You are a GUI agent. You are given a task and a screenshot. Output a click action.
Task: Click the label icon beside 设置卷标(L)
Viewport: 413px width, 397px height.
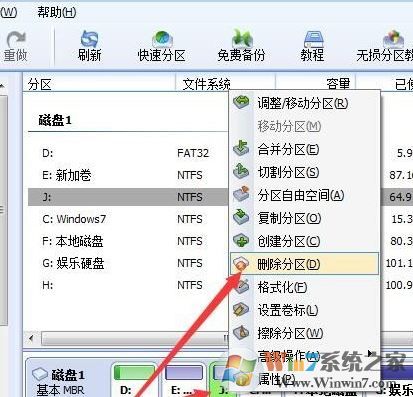coord(241,310)
